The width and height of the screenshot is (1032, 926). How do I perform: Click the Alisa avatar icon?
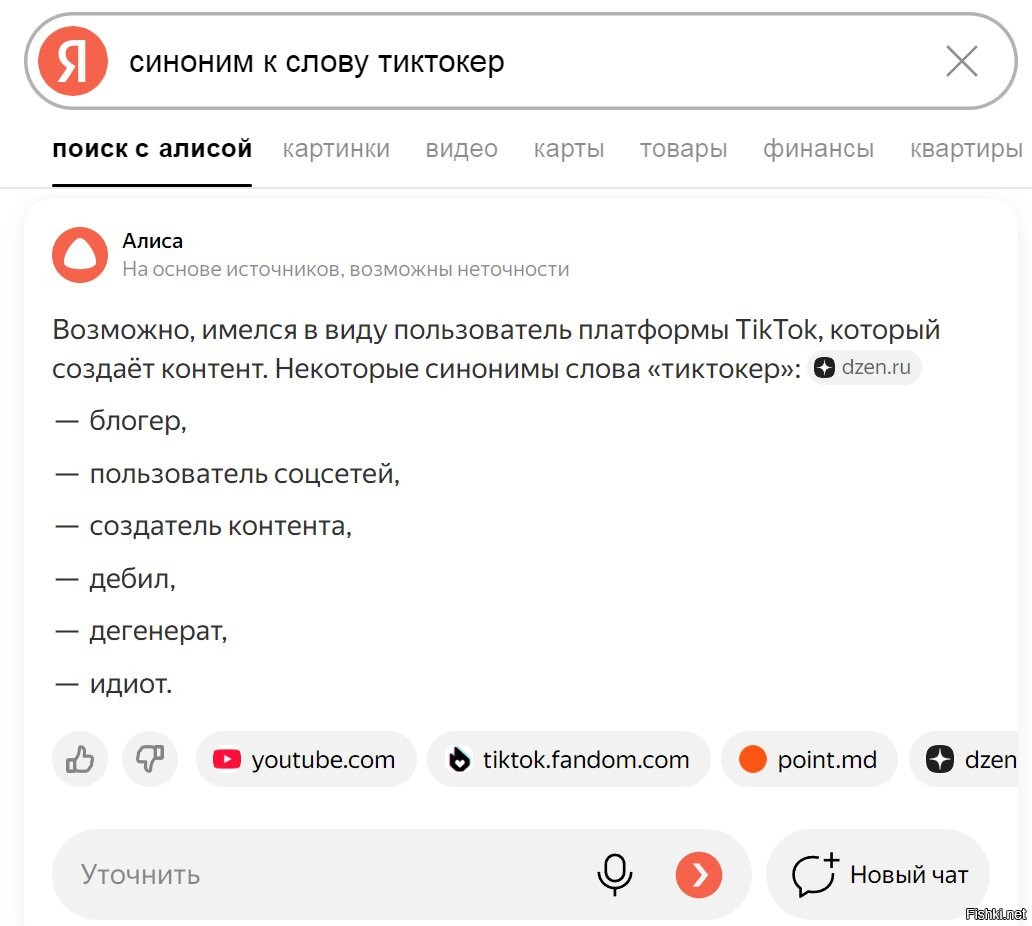(79, 254)
